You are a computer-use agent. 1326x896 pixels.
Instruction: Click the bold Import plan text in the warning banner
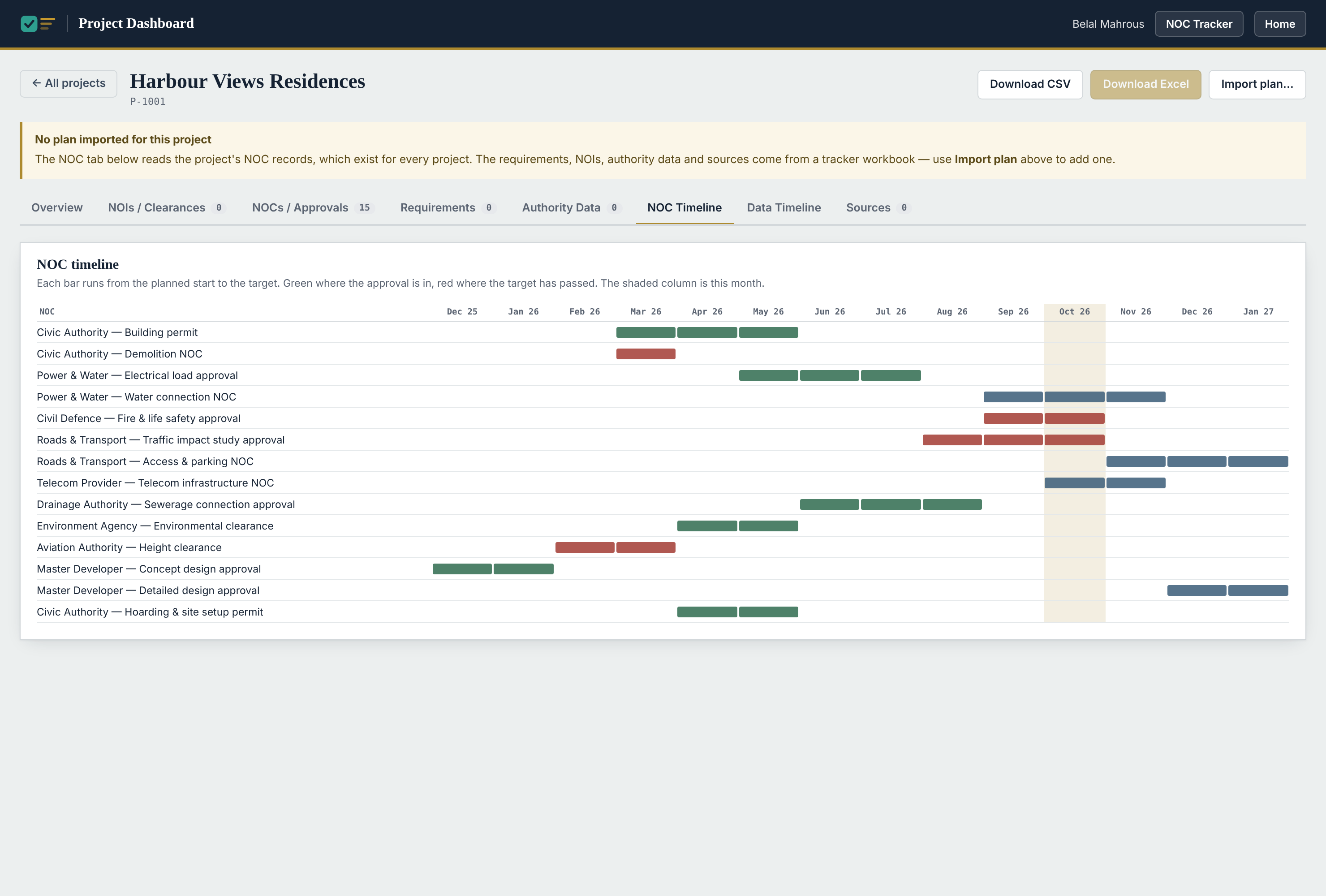click(x=986, y=159)
